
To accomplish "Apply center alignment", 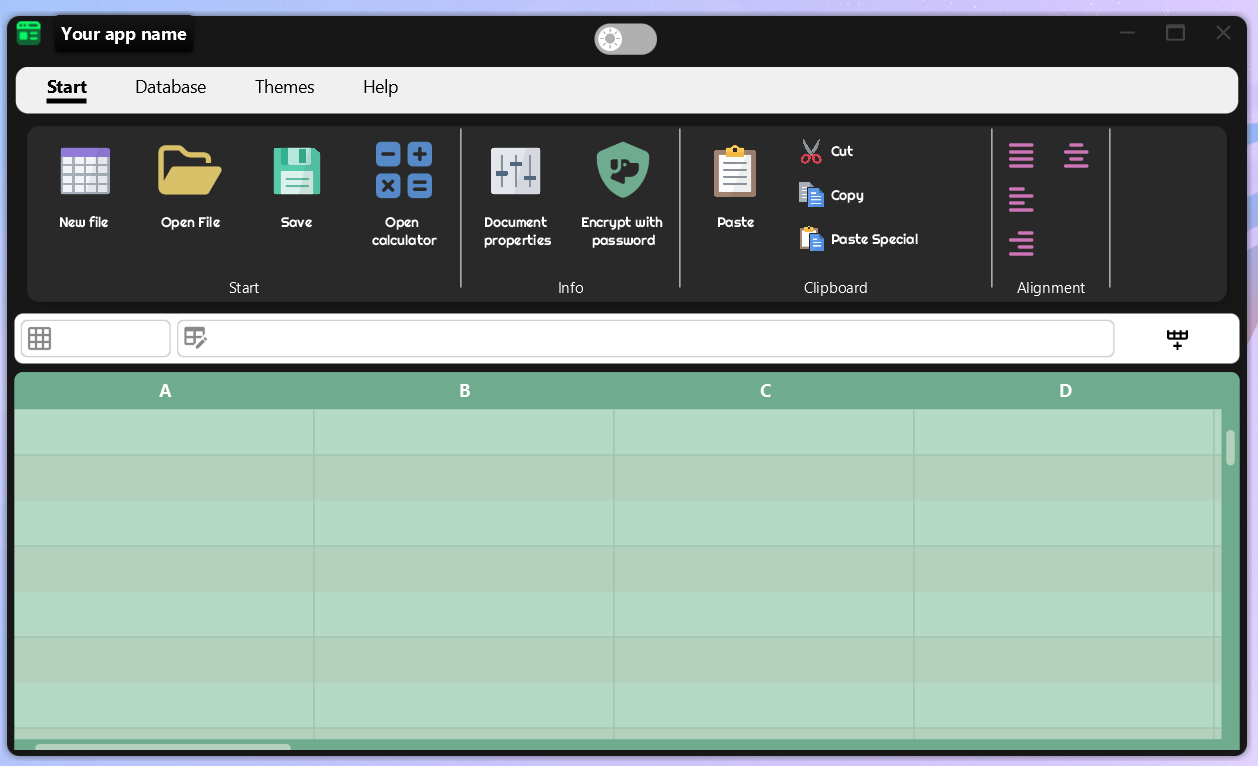I will click(1076, 156).
